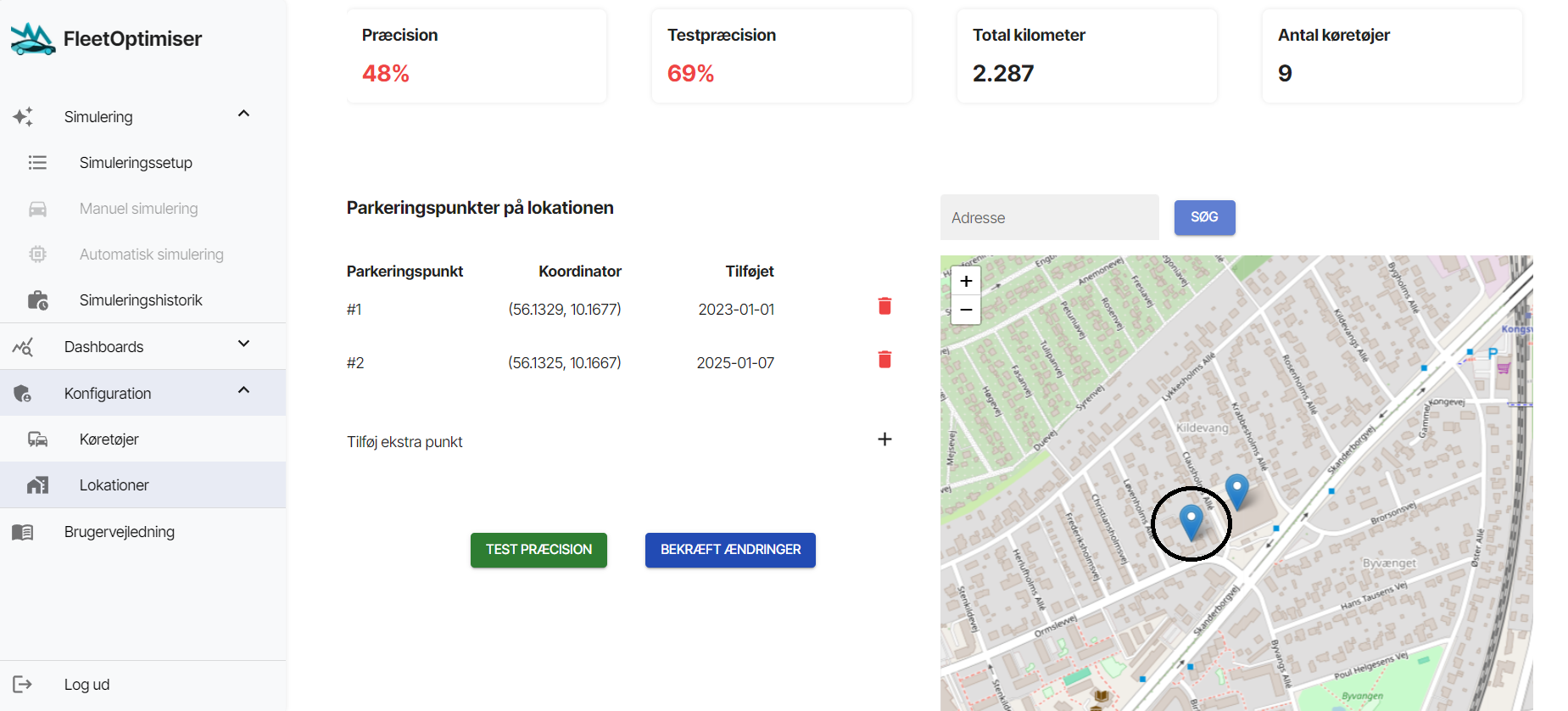Click the Log ud exit icon
This screenshot has height=711, width=1568.
coord(23,685)
